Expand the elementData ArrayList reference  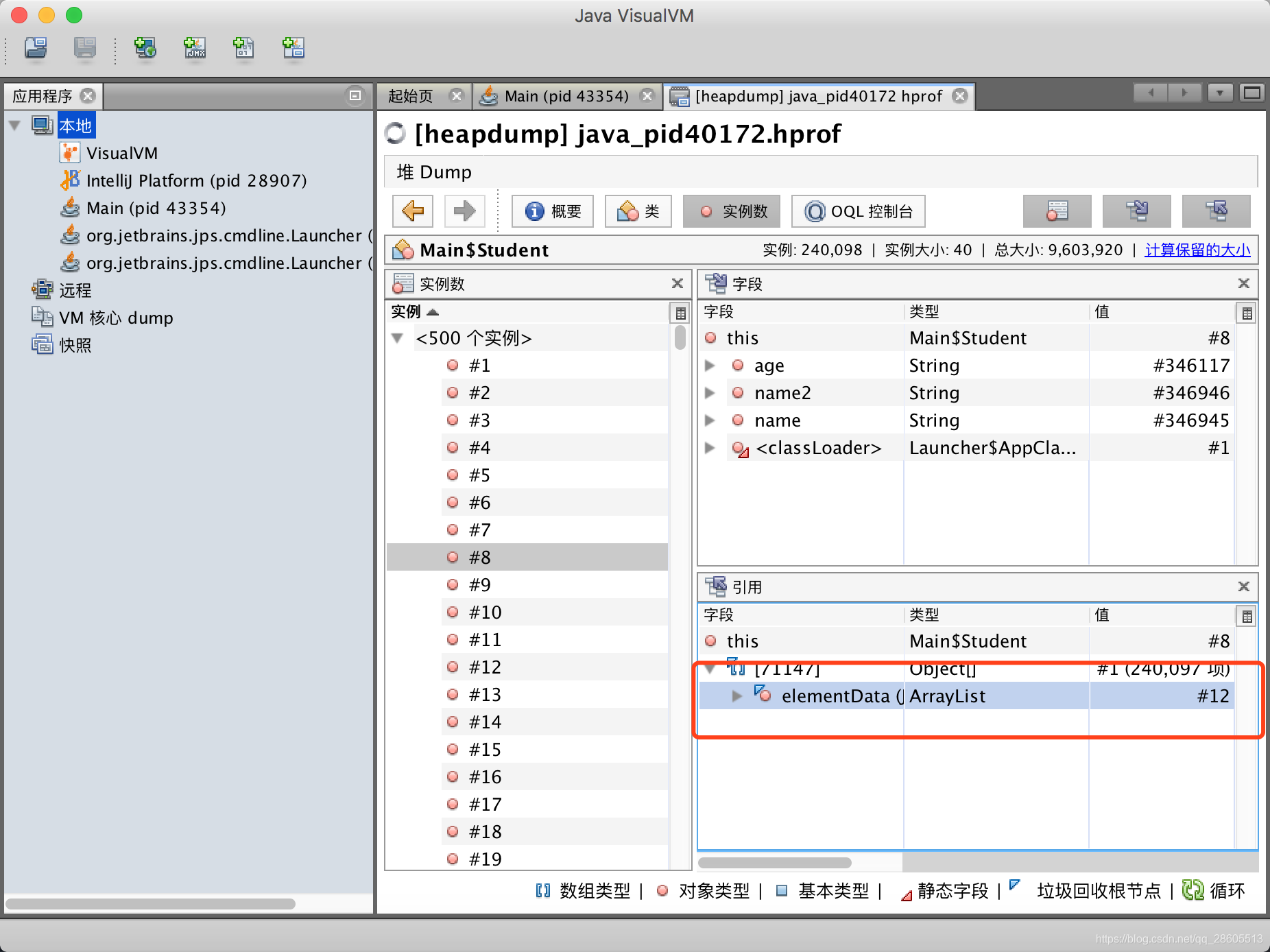tap(737, 696)
